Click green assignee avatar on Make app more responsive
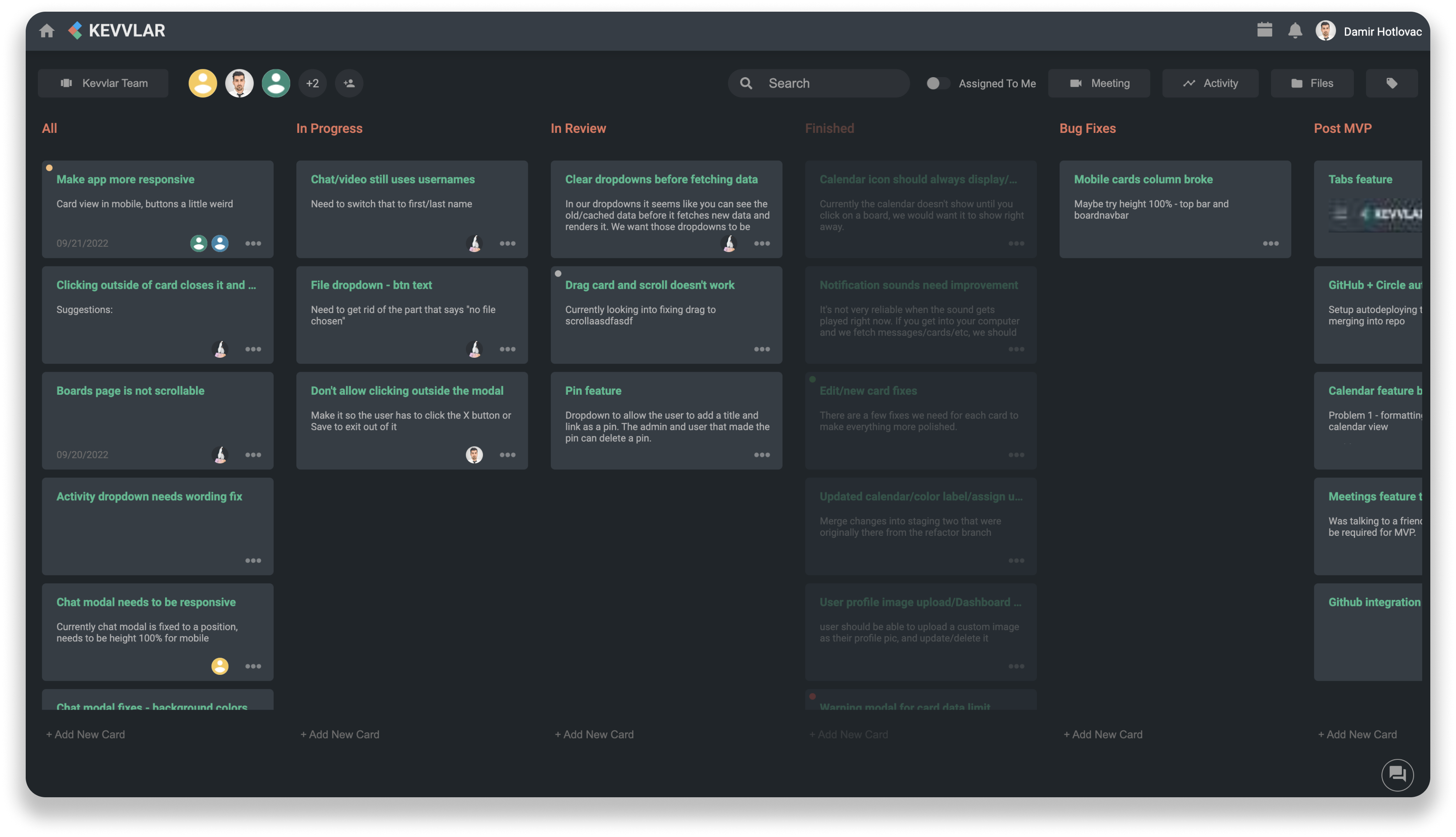Screen dimensions: 1456x837 [x=199, y=243]
